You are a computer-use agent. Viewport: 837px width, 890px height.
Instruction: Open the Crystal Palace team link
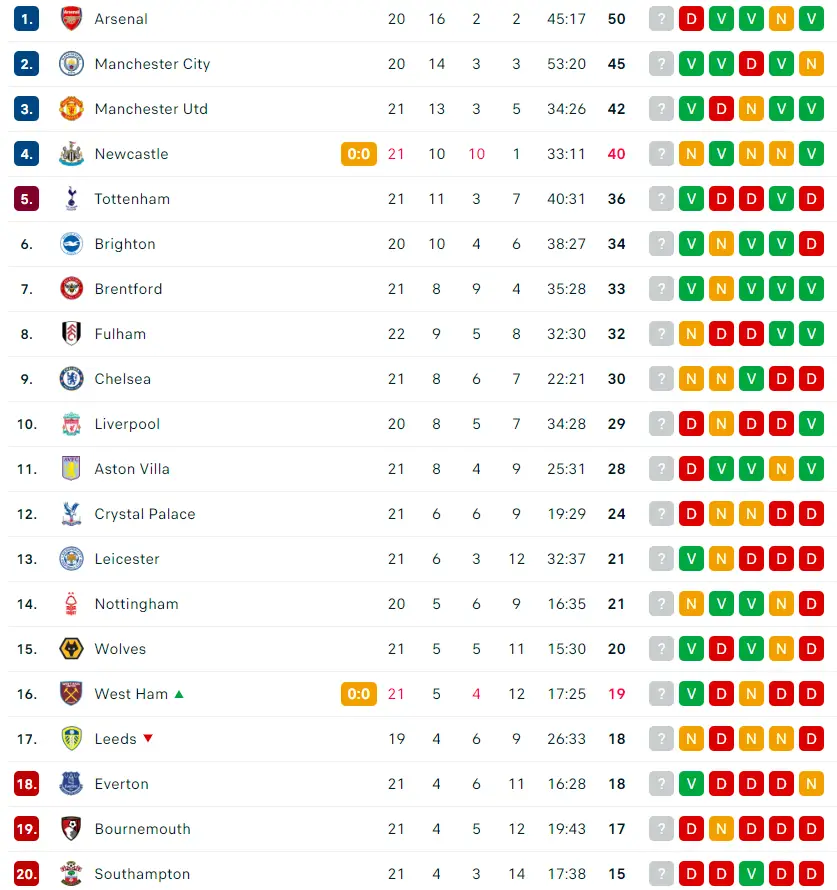(x=145, y=514)
